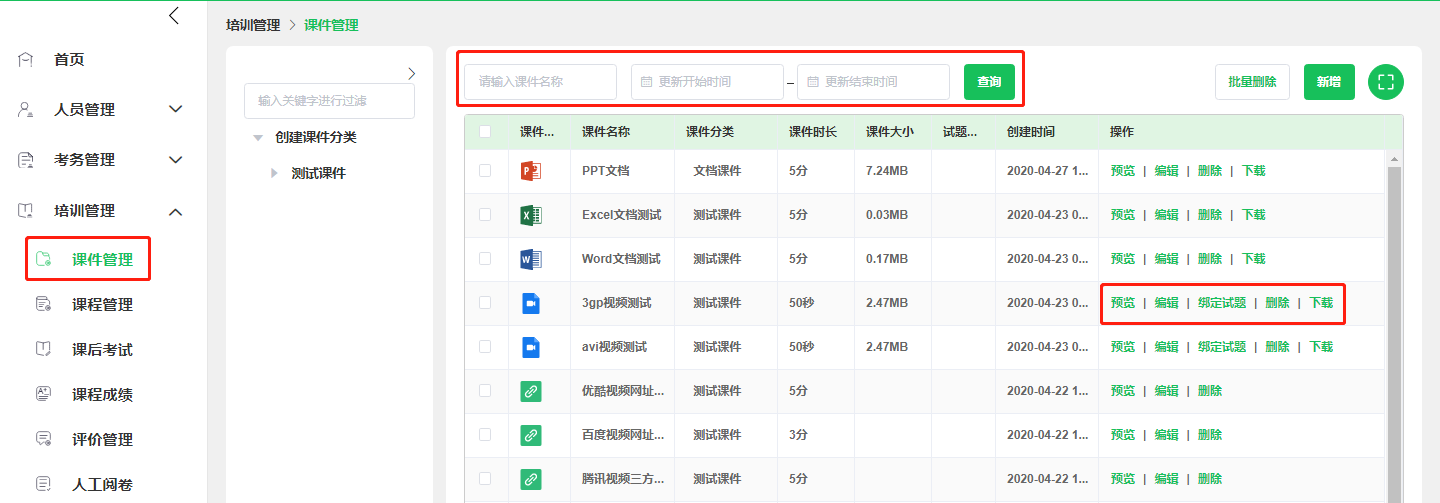1440x503 pixels.
Task: Click the 输入关键字进行过滤 filter field
Action: [x=329, y=101]
